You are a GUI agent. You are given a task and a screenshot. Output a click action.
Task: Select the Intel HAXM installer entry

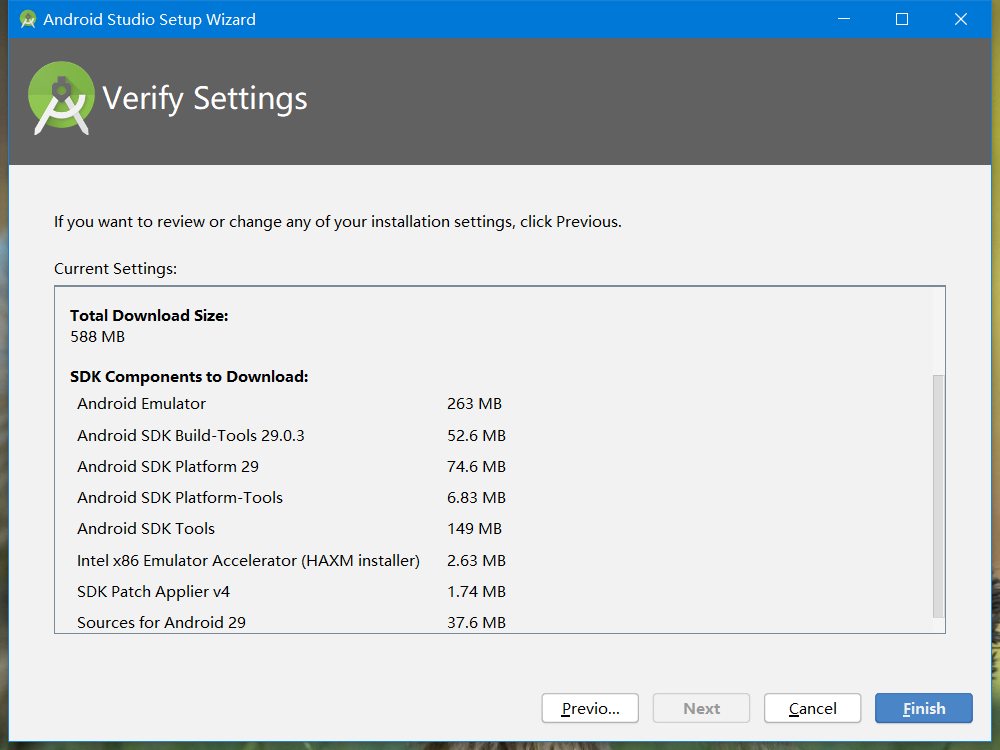pos(248,560)
